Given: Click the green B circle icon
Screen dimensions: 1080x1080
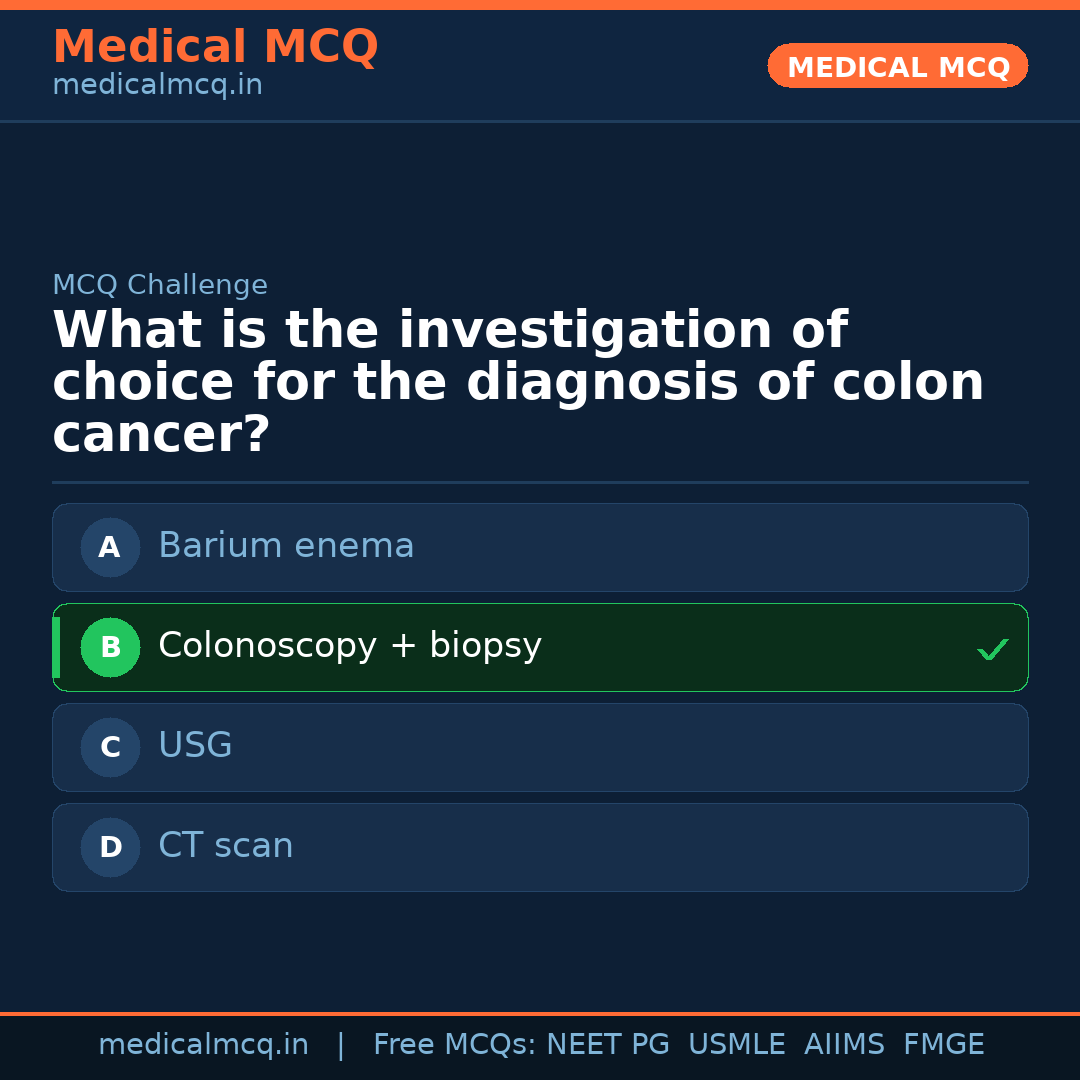Looking at the screenshot, I should 110,647.
